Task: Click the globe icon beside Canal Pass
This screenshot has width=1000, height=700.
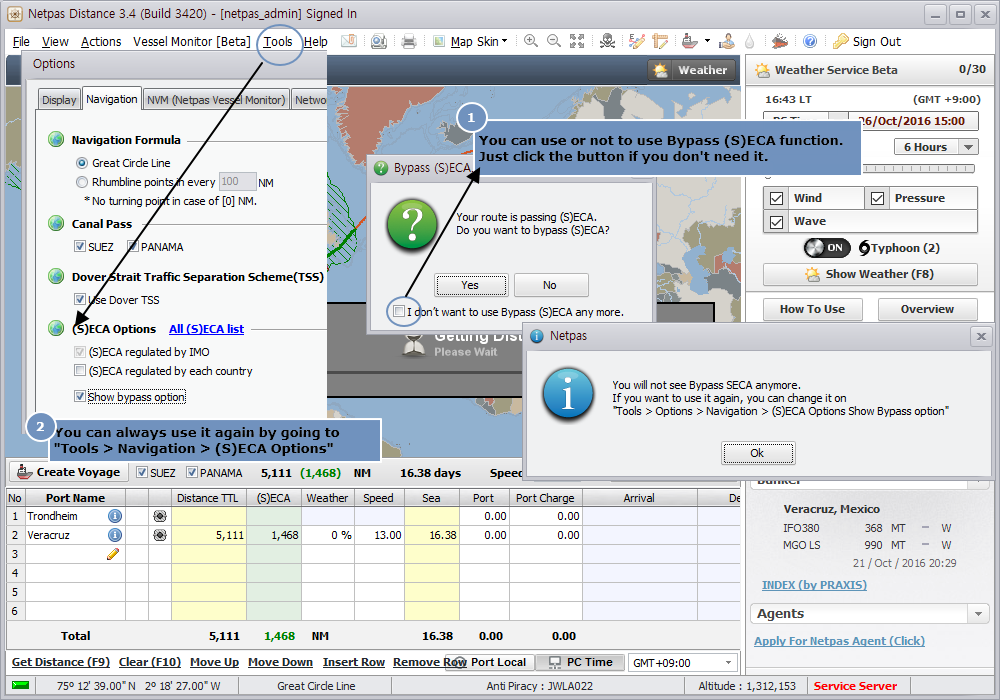Action: pos(56,223)
